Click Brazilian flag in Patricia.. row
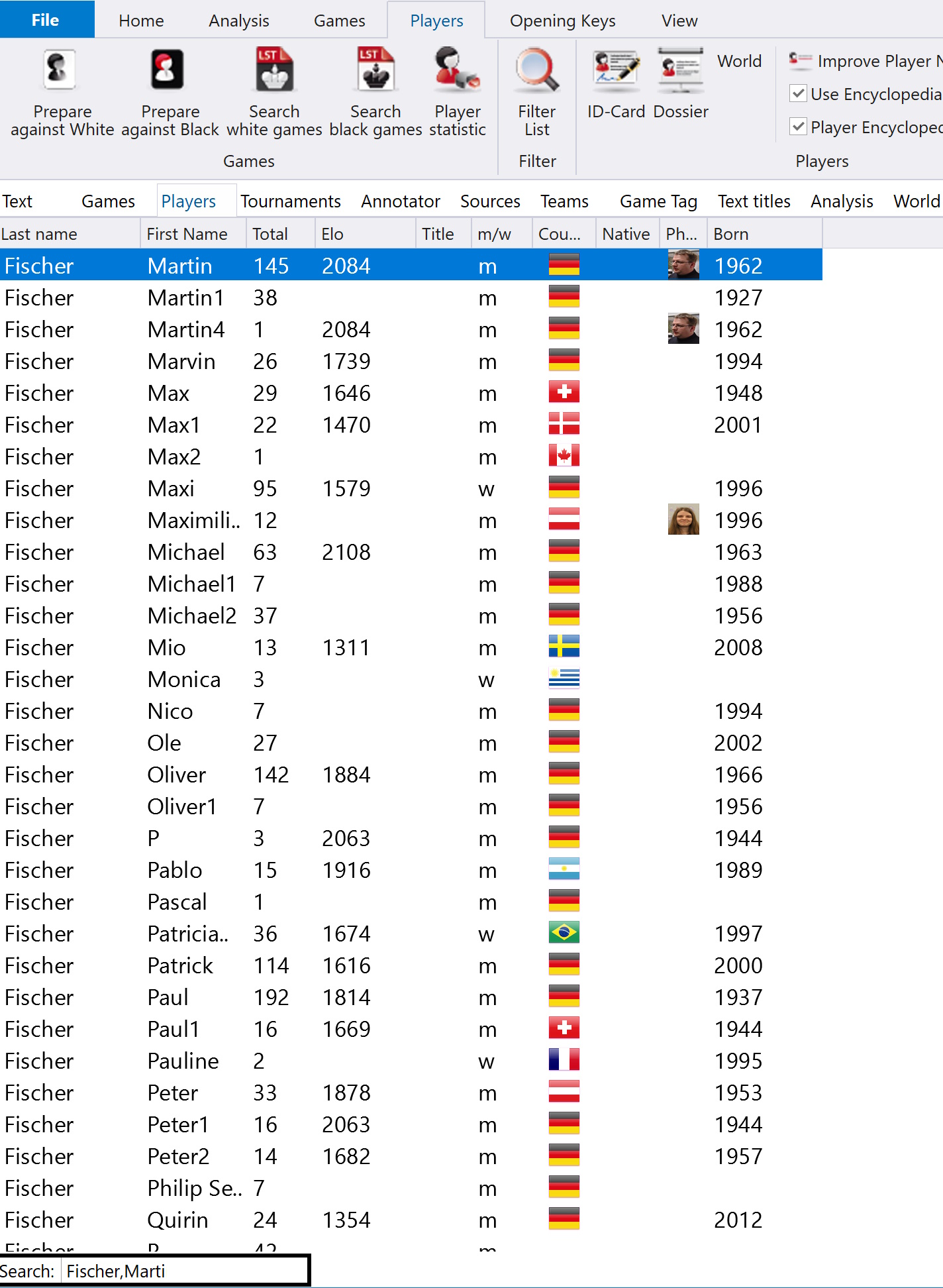Image resolution: width=943 pixels, height=1288 pixels. tap(564, 932)
